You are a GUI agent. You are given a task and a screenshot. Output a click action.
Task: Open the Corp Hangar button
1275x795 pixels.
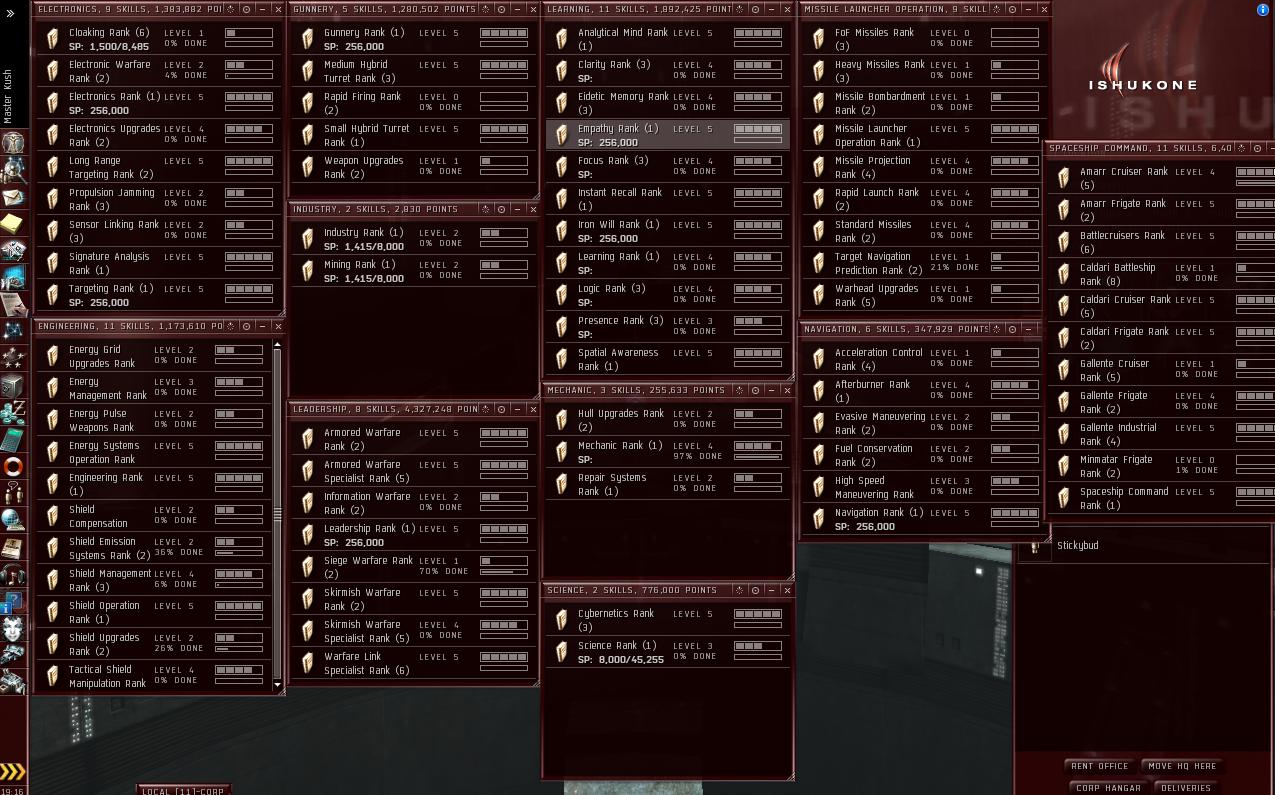pos(1107,788)
